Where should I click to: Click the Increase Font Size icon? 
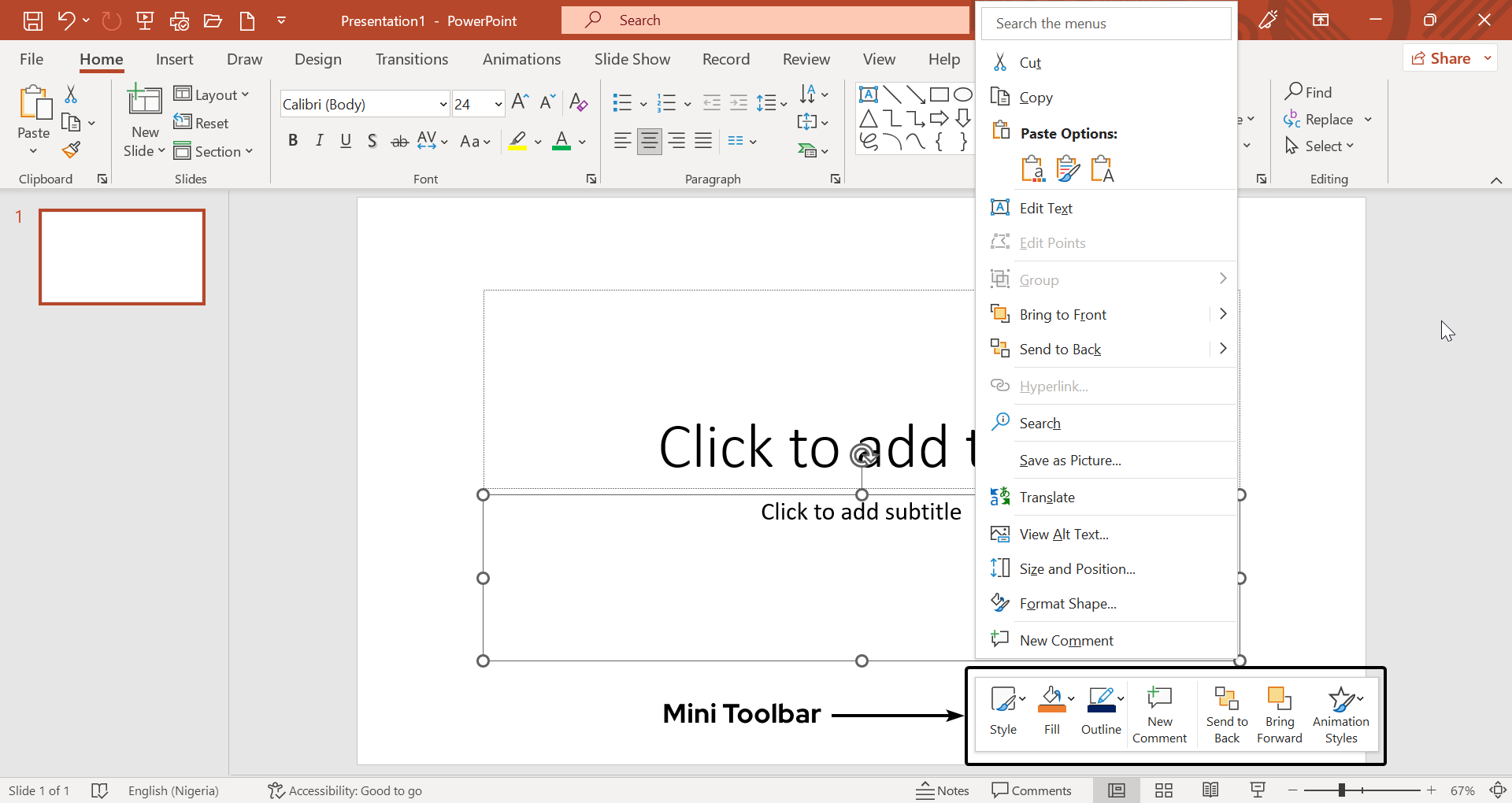point(519,102)
